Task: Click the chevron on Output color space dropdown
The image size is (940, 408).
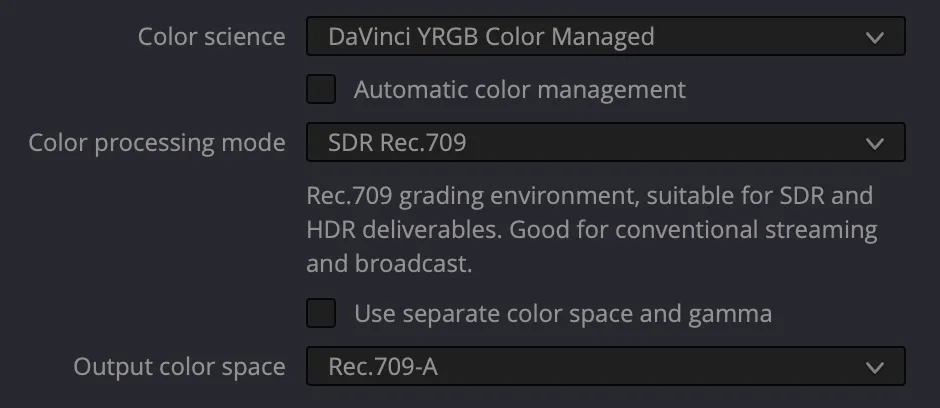Action: tap(875, 367)
